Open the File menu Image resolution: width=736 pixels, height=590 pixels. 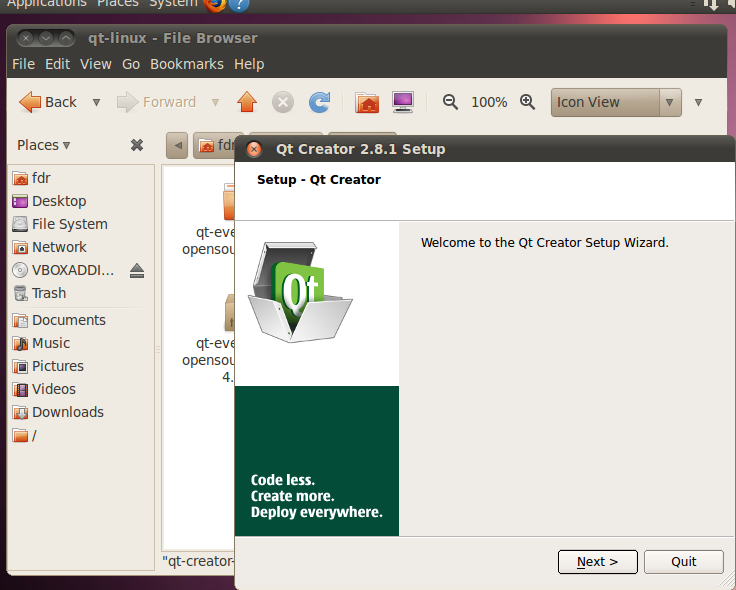point(23,64)
